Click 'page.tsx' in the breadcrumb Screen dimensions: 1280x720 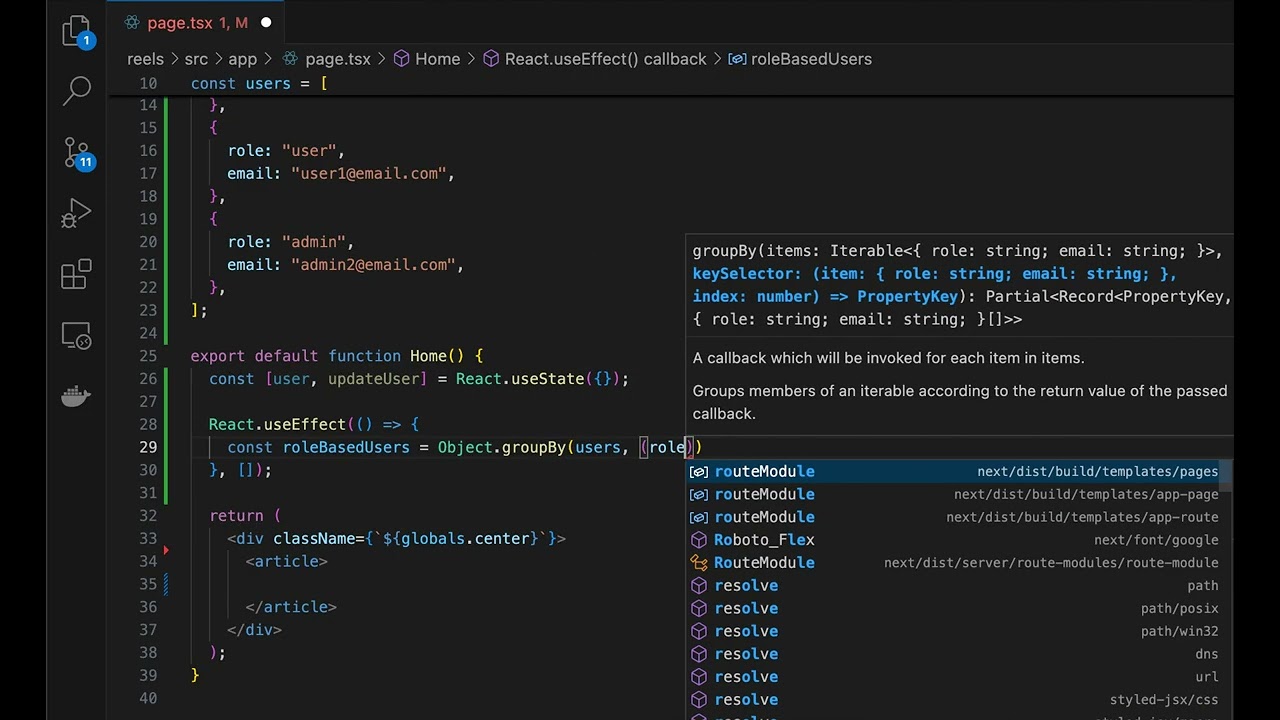click(337, 59)
